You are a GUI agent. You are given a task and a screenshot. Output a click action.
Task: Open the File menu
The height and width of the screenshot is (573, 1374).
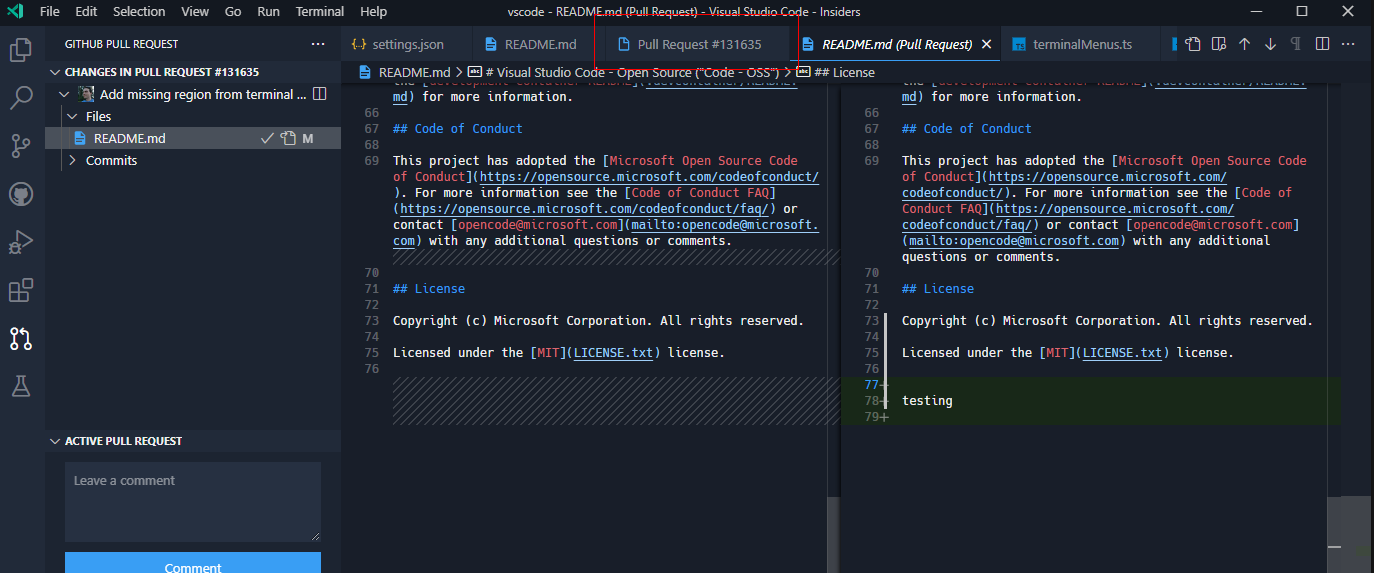[49, 12]
